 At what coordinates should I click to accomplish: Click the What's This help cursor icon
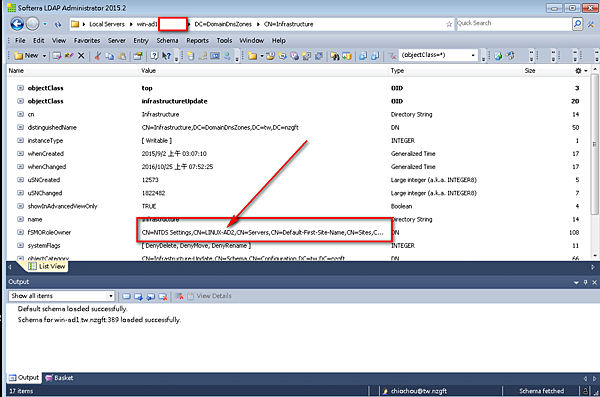pos(166,56)
